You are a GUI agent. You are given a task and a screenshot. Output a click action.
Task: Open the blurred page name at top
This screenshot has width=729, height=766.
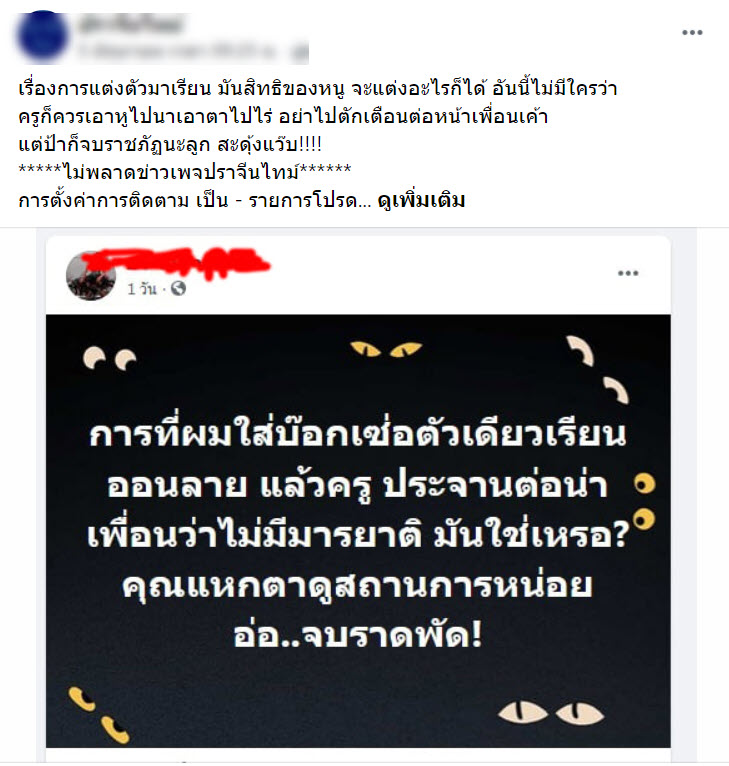131,25
